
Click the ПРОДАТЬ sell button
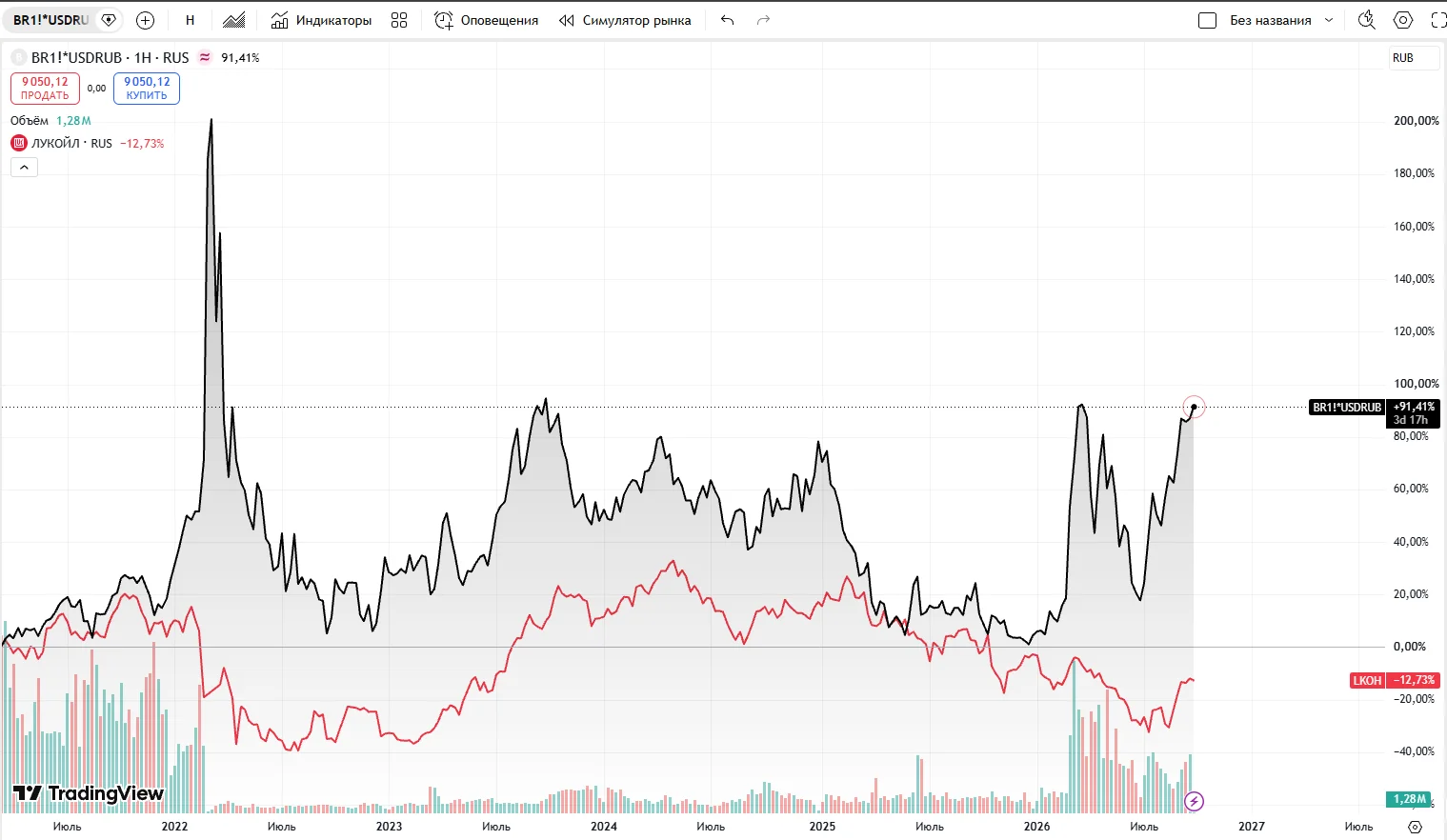pyautogui.click(x=45, y=89)
